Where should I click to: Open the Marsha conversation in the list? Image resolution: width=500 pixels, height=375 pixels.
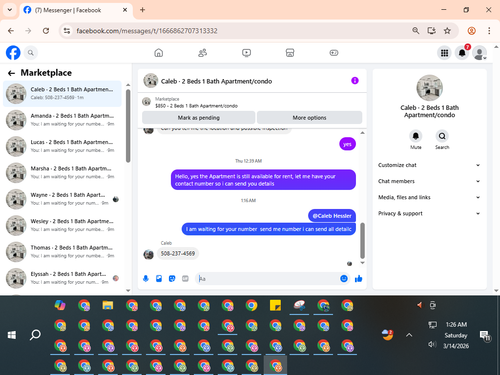[62, 173]
